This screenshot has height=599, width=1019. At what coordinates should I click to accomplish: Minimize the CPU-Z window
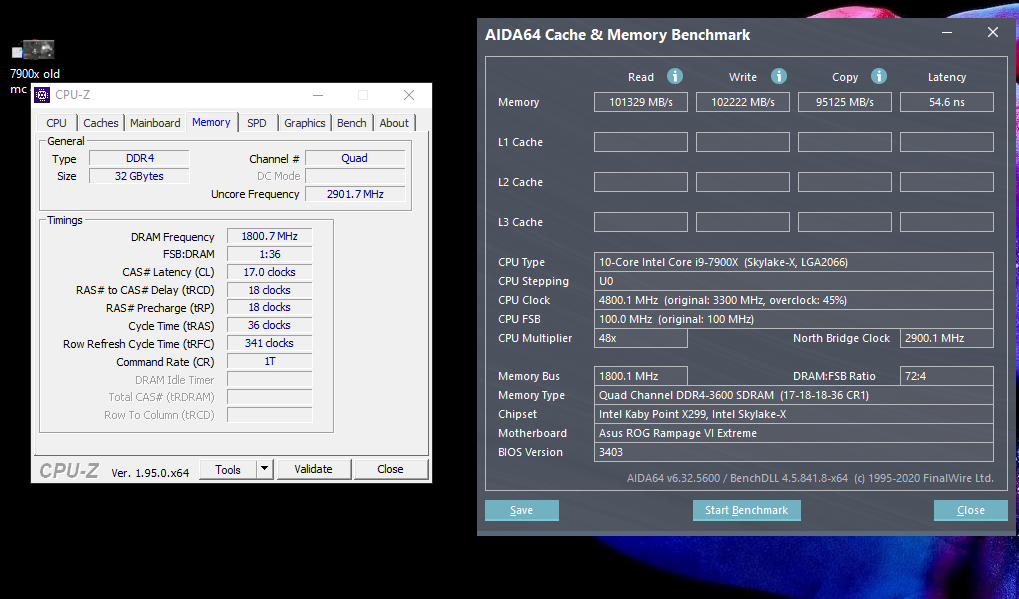(x=318, y=95)
